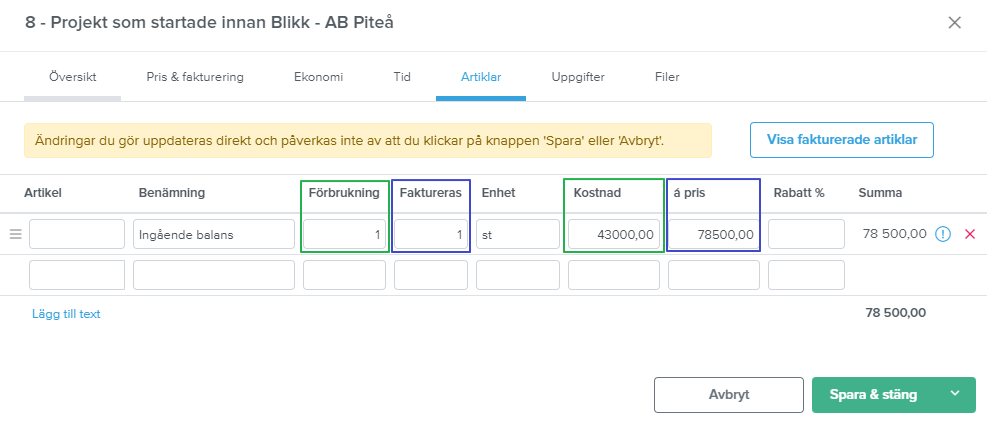Click the Lägg till text link
This screenshot has height=426, width=987.
(x=66, y=314)
